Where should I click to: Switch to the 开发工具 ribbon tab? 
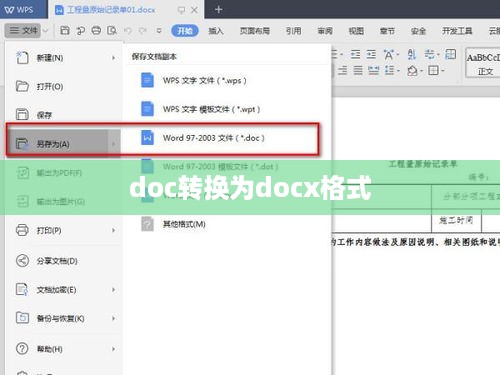click(457, 31)
